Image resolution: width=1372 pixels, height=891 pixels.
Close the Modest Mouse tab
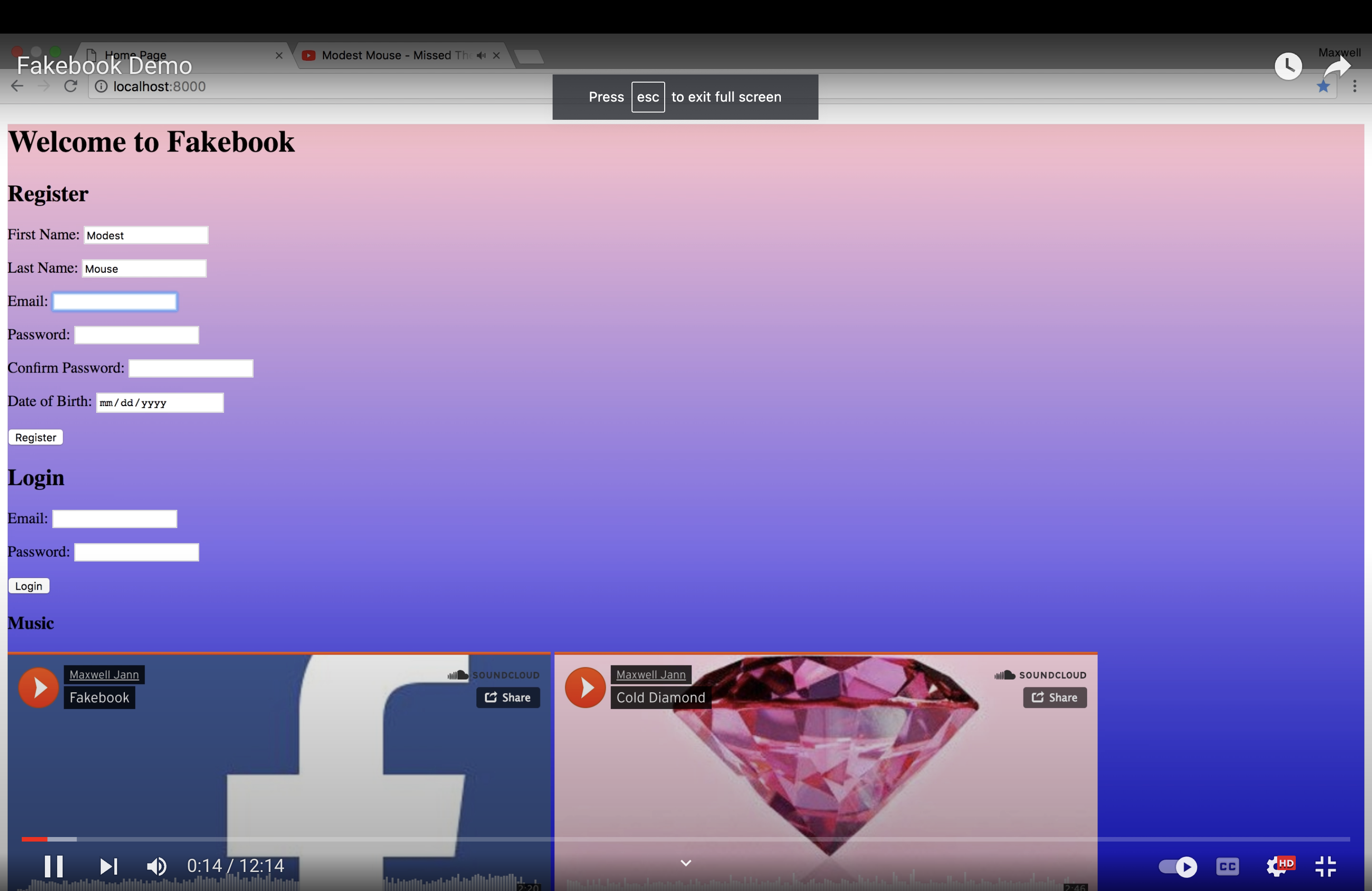(x=496, y=55)
